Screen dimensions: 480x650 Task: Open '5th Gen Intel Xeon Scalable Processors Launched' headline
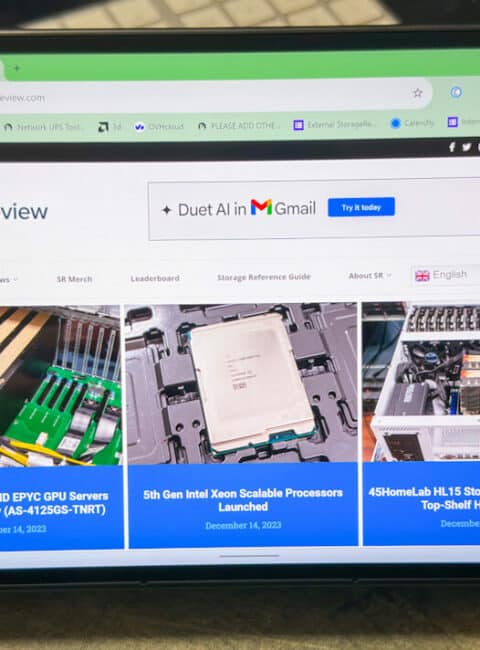pyautogui.click(x=243, y=500)
